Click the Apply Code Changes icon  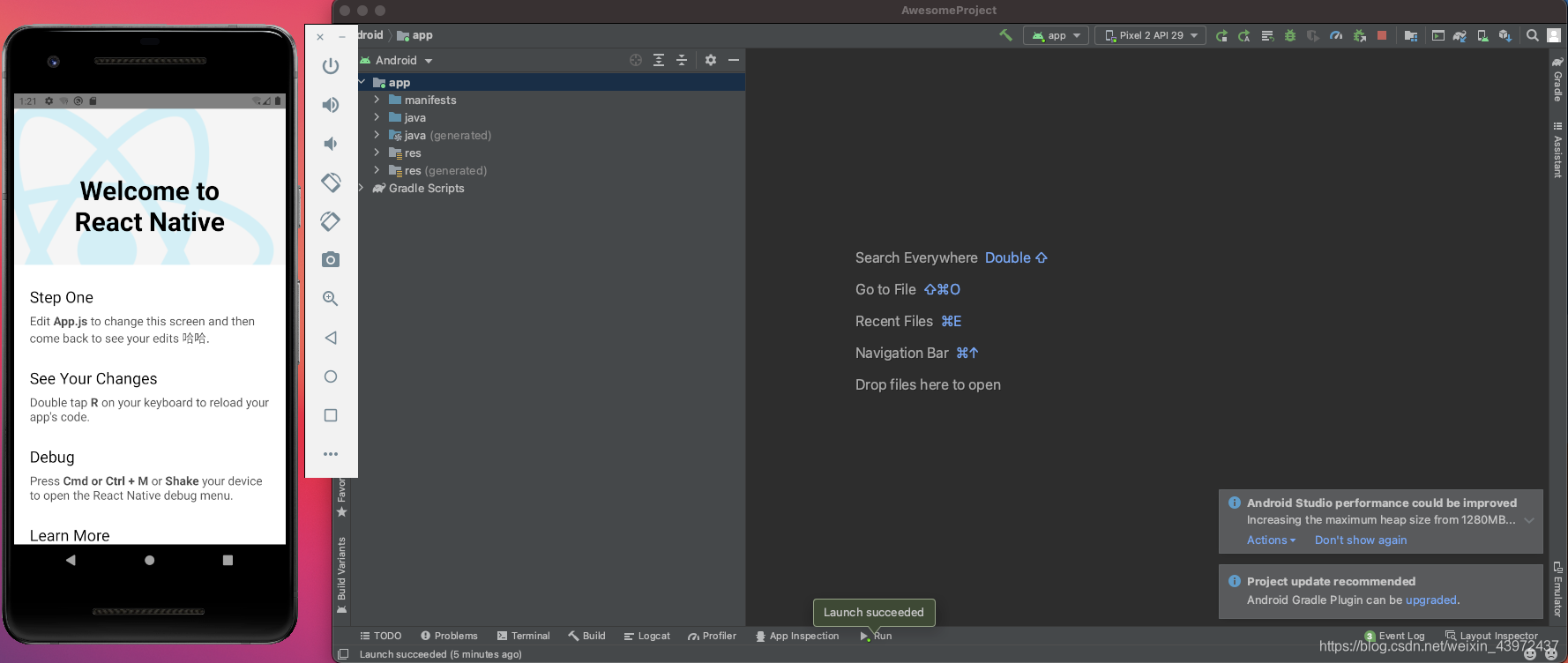pyautogui.click(x=1267, y=36)
